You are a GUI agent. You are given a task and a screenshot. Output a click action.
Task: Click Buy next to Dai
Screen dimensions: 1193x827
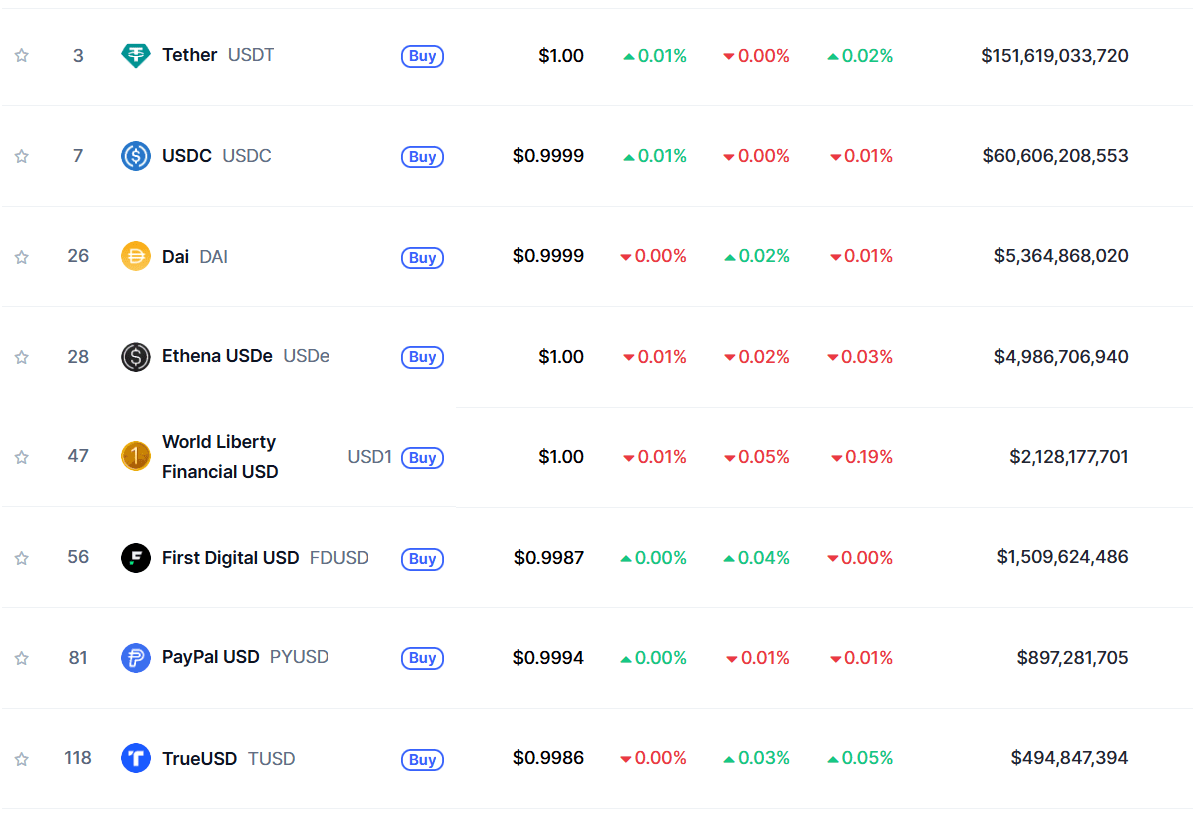click(x=422, y=257)
